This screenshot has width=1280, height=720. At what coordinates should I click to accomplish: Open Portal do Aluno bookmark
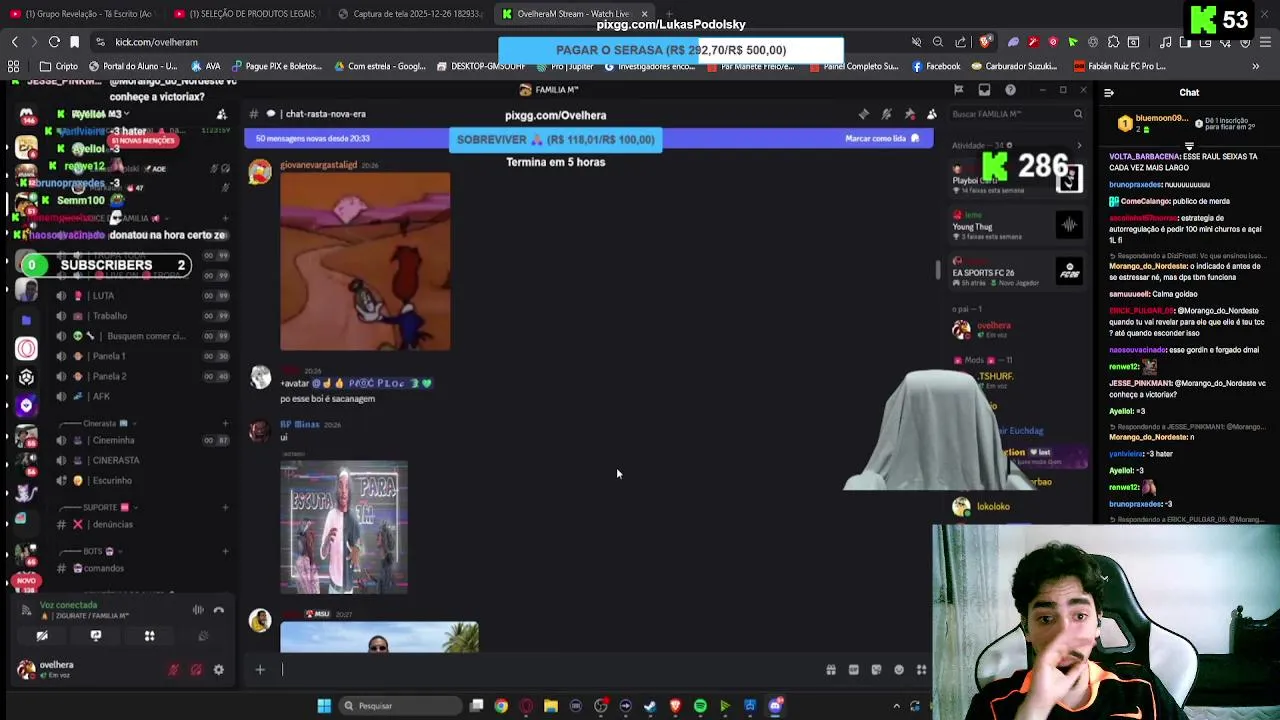point(133,66)
